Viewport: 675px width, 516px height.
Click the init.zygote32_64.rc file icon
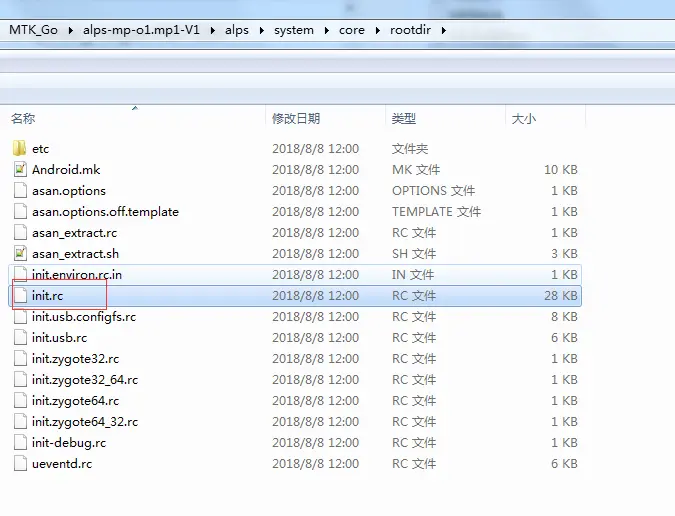(20, 380)
